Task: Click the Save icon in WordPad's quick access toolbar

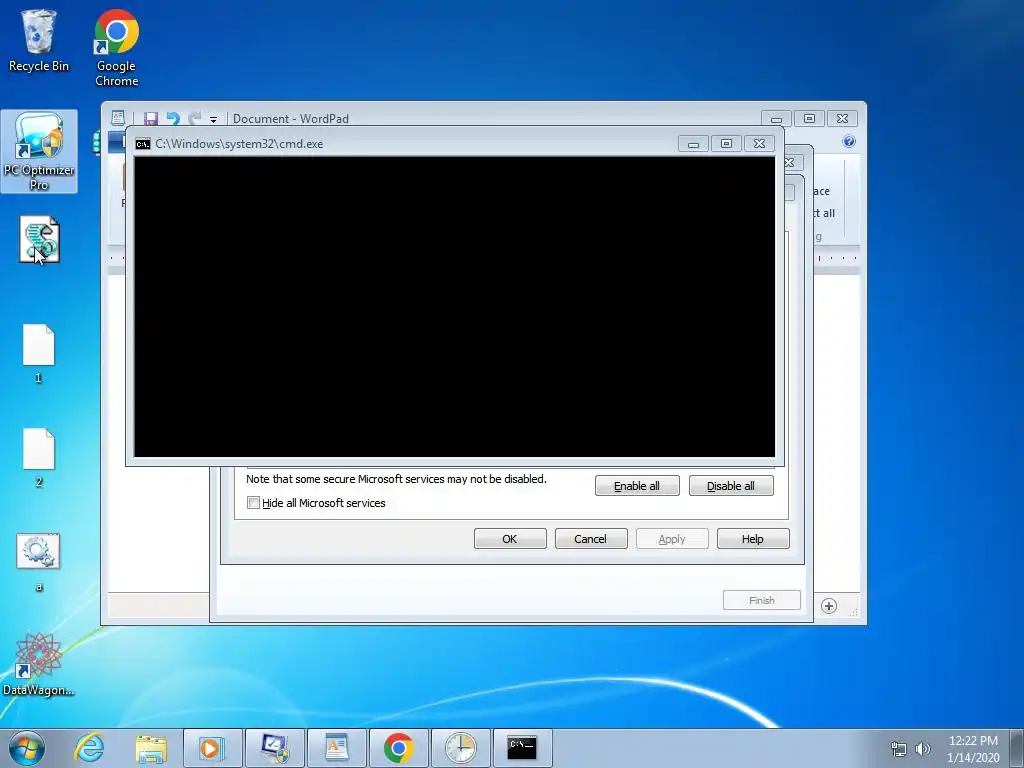Action: click(151, 119)
